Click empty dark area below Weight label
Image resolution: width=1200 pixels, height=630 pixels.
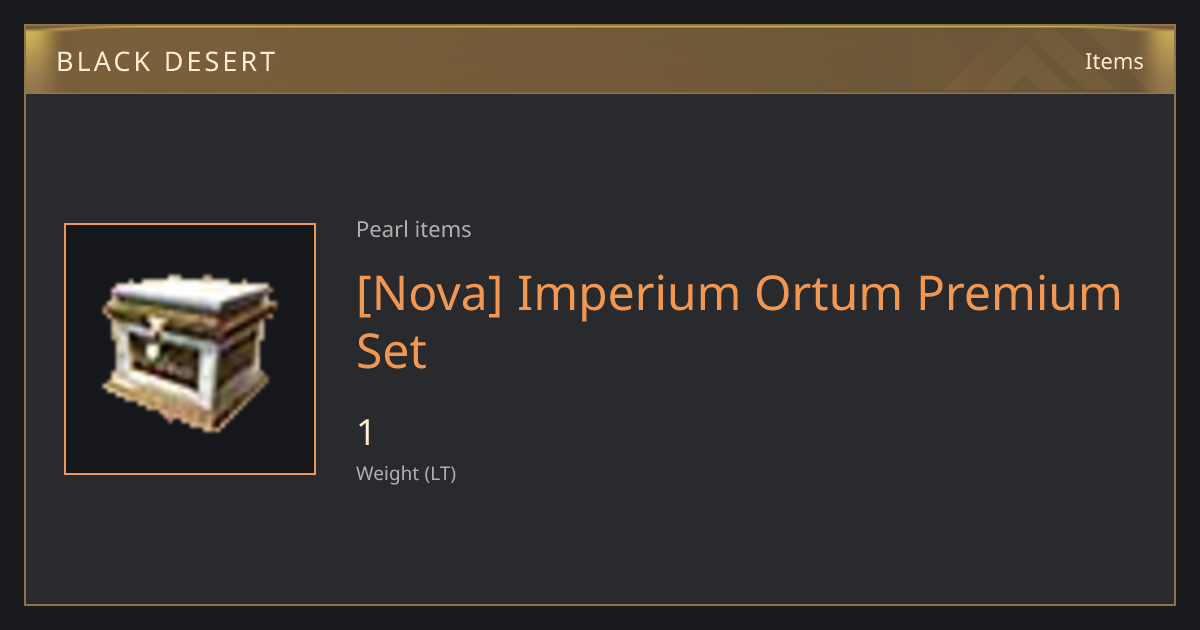click(x=600, y=545)
